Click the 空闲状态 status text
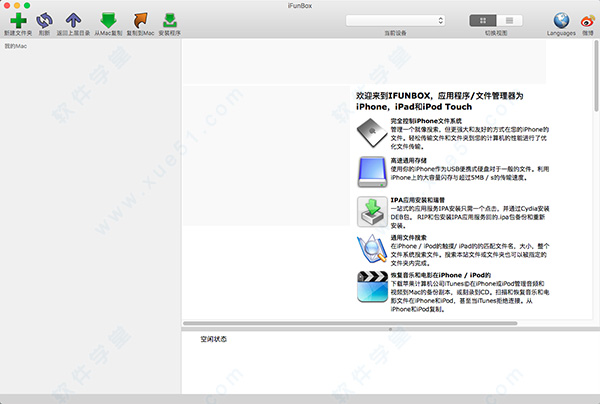 click(214, 339)
